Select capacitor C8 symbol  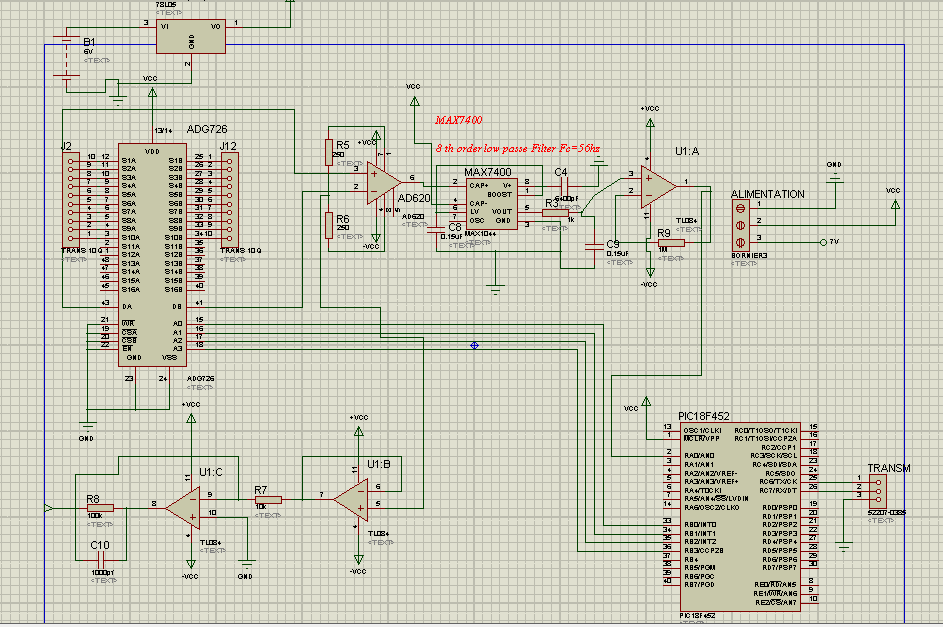[435, 230]
